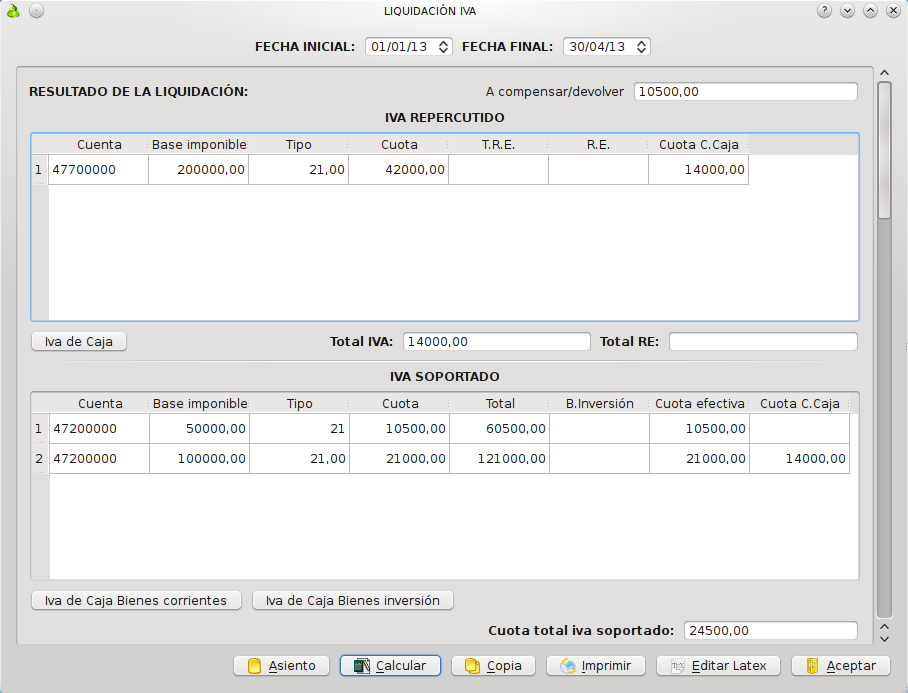Focus the Fecha Final field 30/04/13

coord(606,47)
